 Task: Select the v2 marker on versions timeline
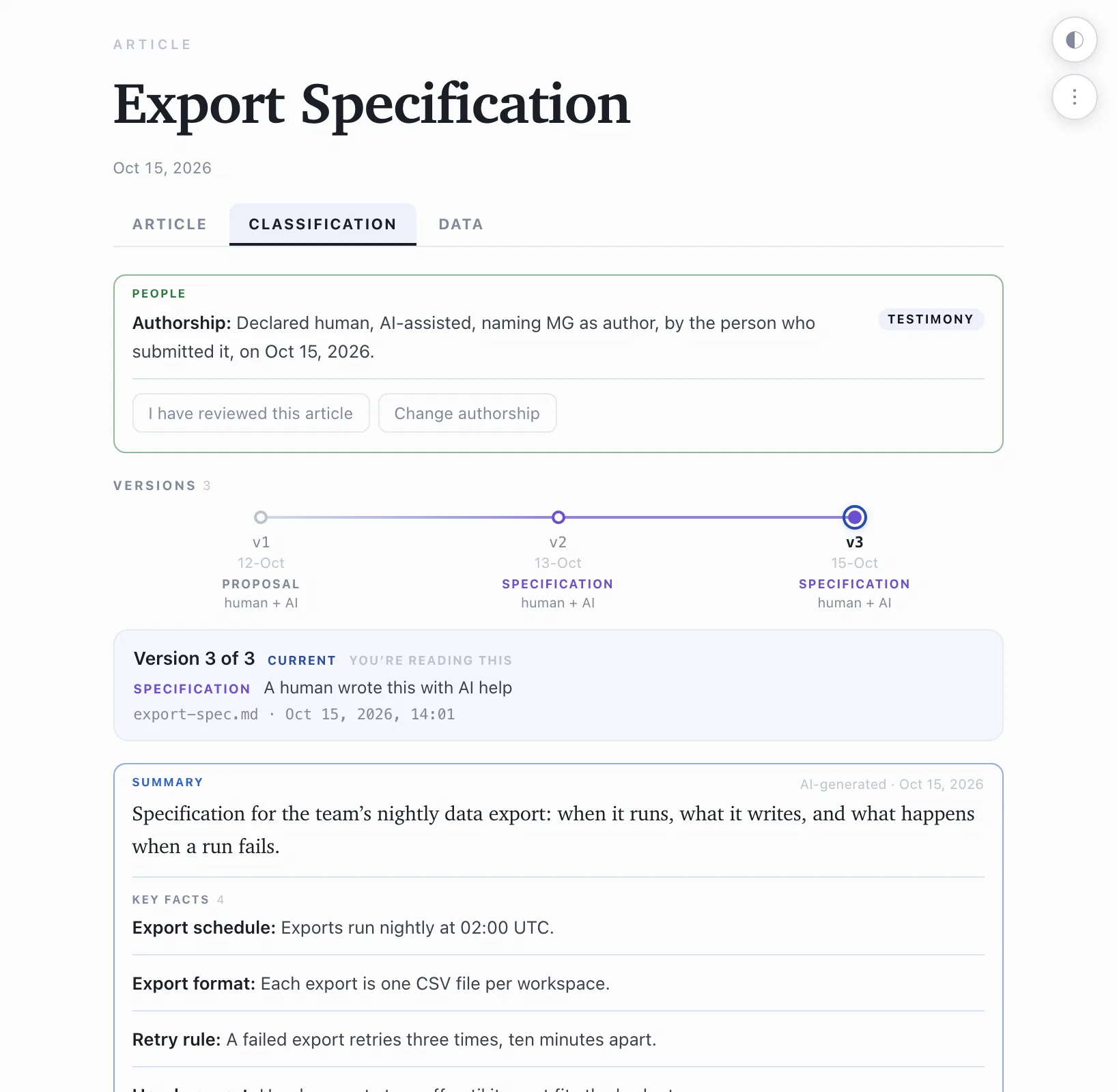click(558, 517)
